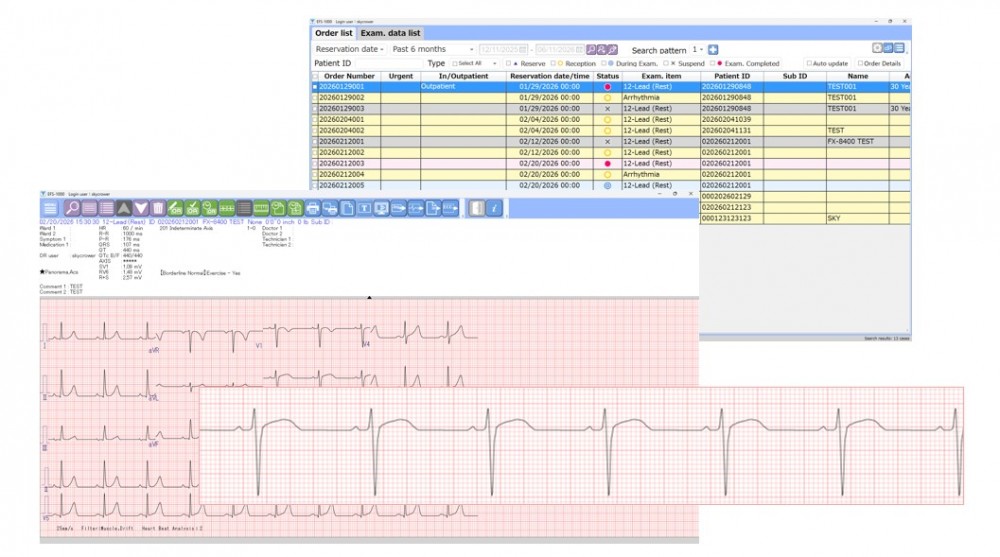
Task: Open the list menu icon in ECG viewer toolbar
Action: point(50,208)
